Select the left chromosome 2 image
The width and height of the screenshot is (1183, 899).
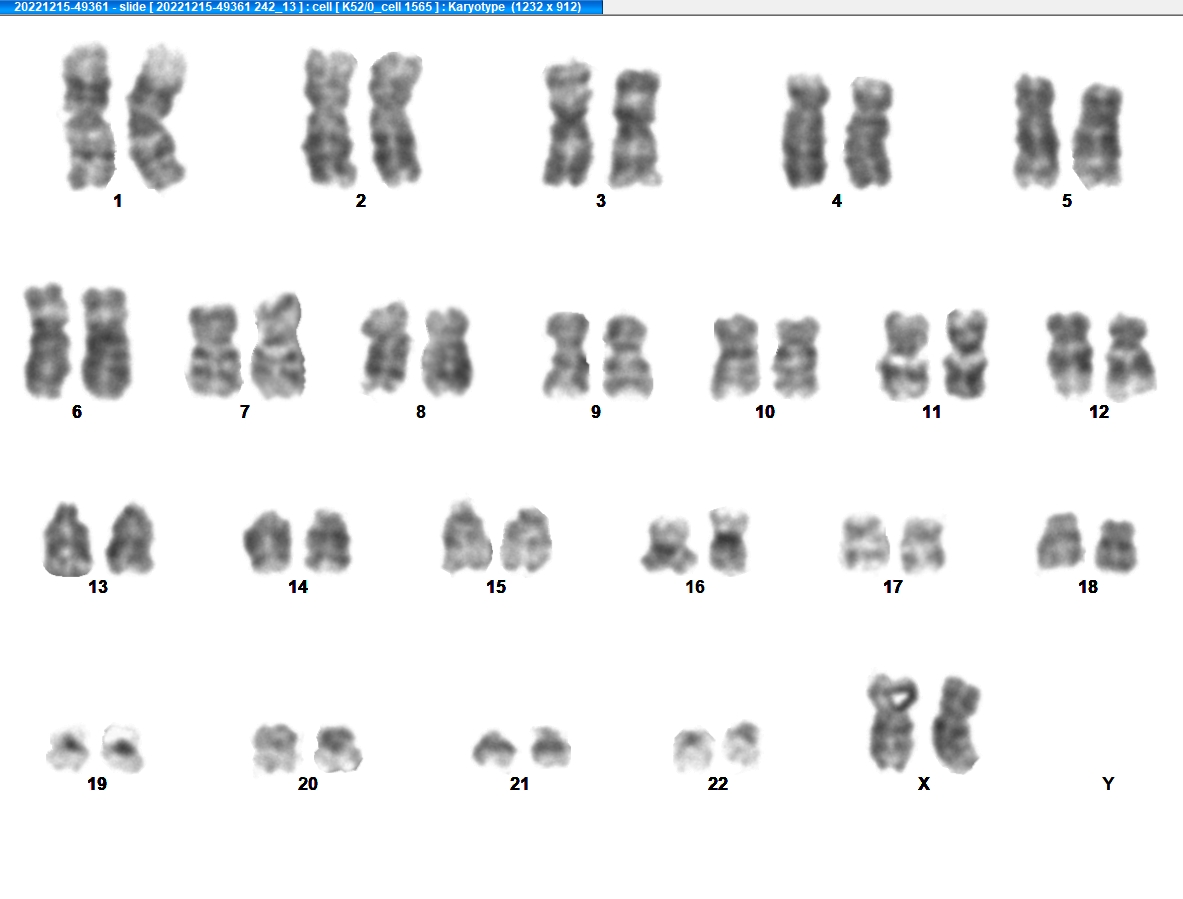[330, 118]
